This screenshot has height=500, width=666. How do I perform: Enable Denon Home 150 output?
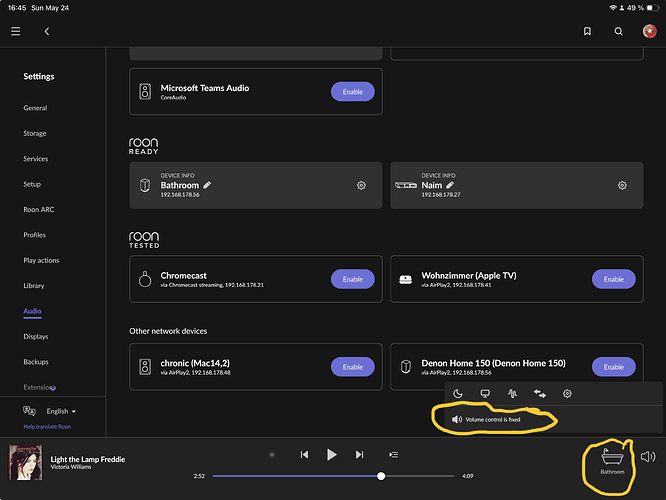614,367
